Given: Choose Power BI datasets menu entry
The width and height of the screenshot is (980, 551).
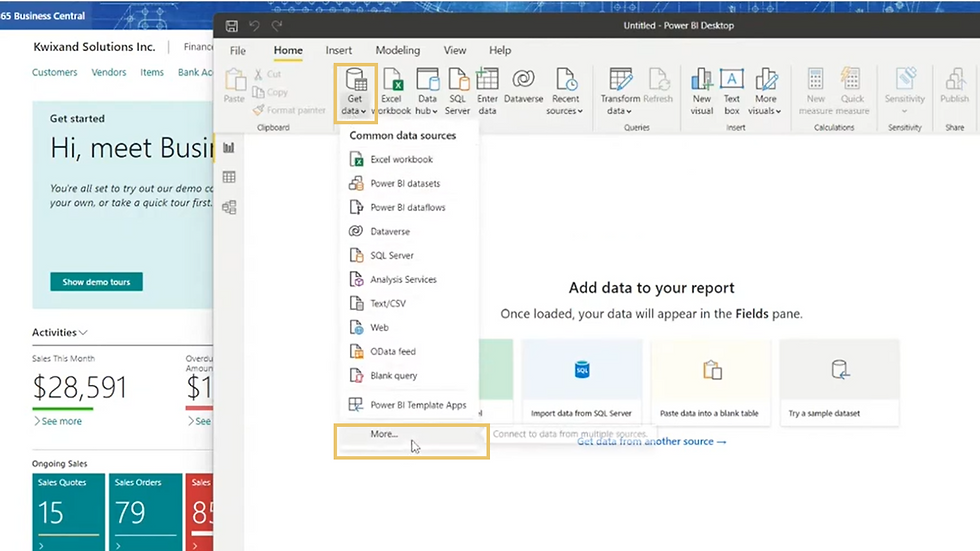Looking at the screenshot, I should [409, 184].
